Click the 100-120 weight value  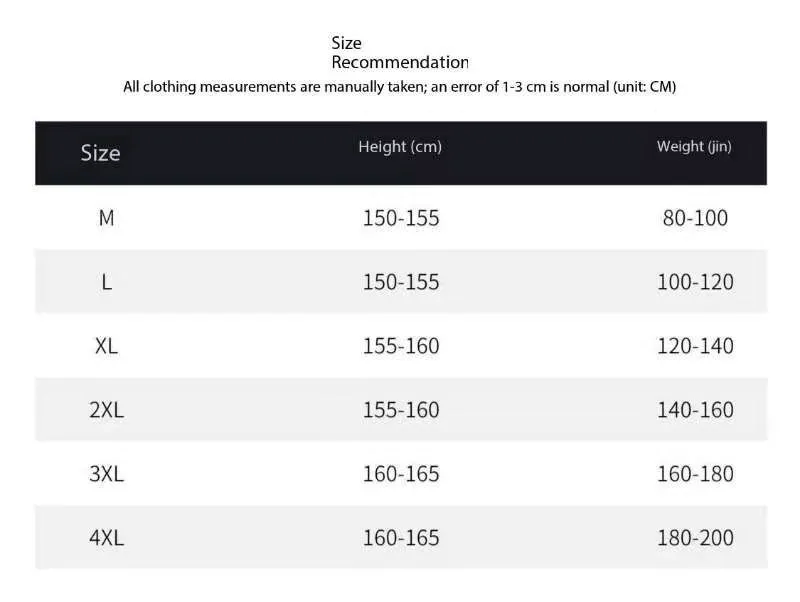tap(695, 282)
